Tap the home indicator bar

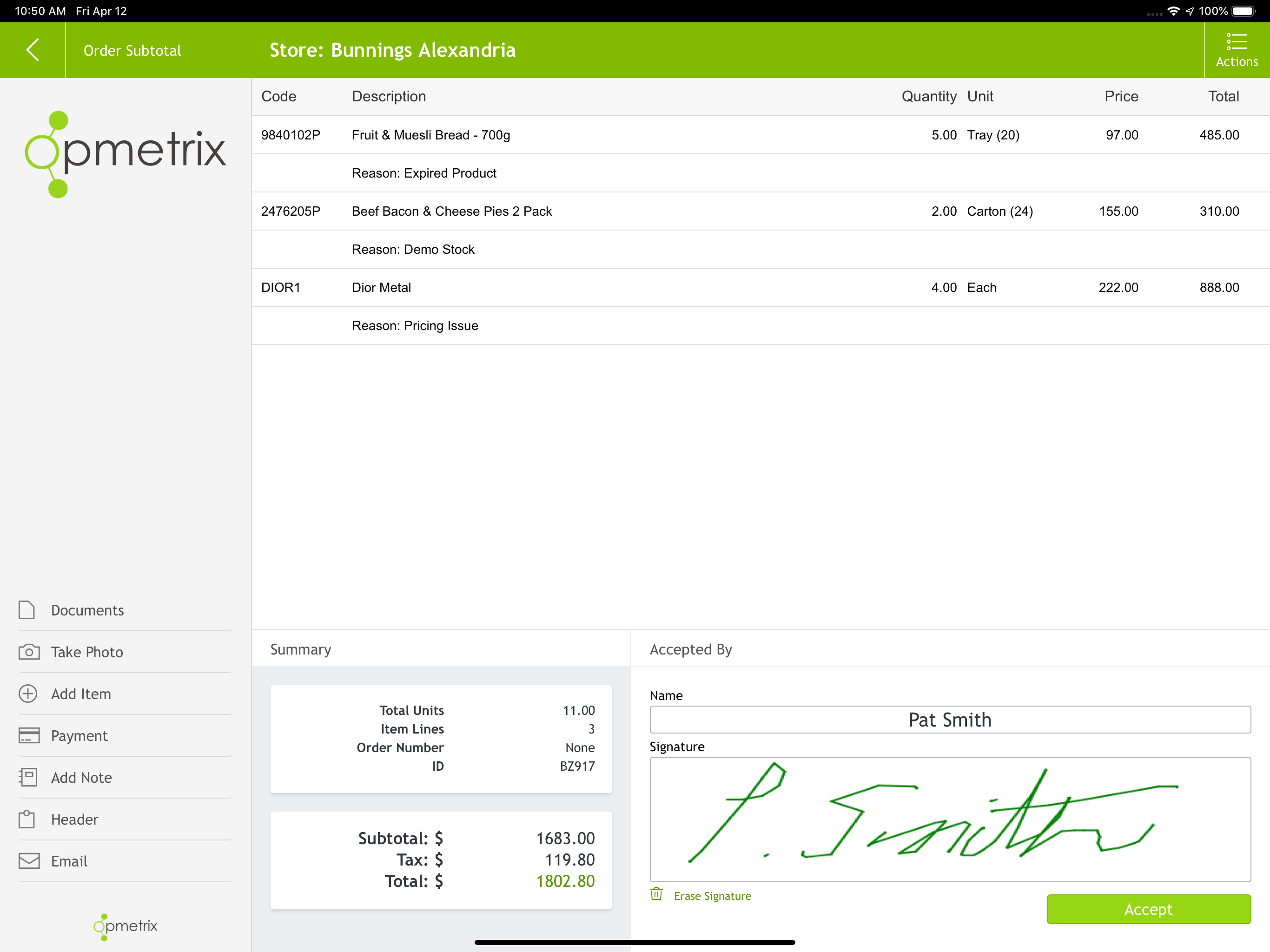635,942
